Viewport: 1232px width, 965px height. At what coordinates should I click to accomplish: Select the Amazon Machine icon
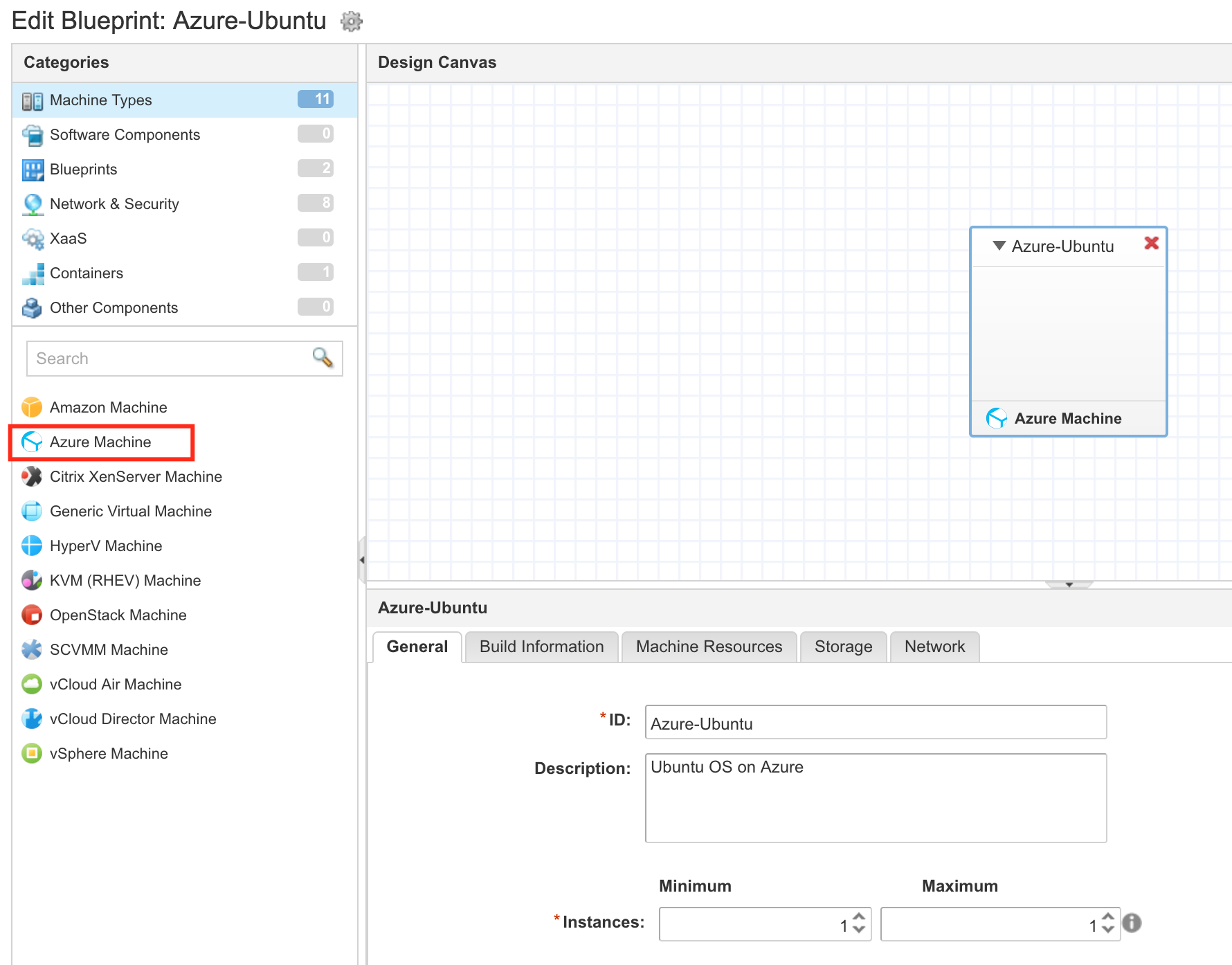tap(32, 407)
